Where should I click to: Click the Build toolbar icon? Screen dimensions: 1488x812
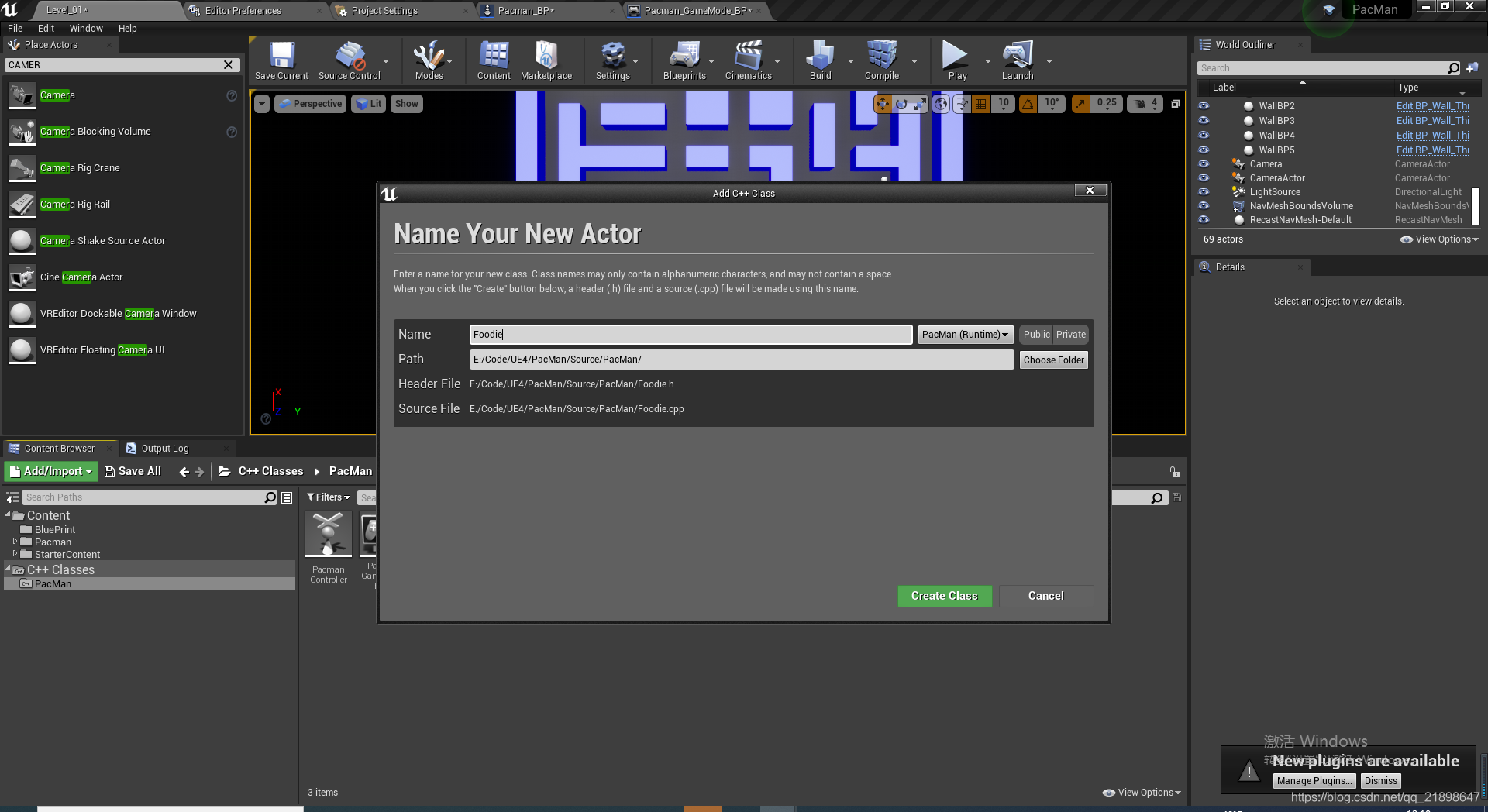(820, 60)
